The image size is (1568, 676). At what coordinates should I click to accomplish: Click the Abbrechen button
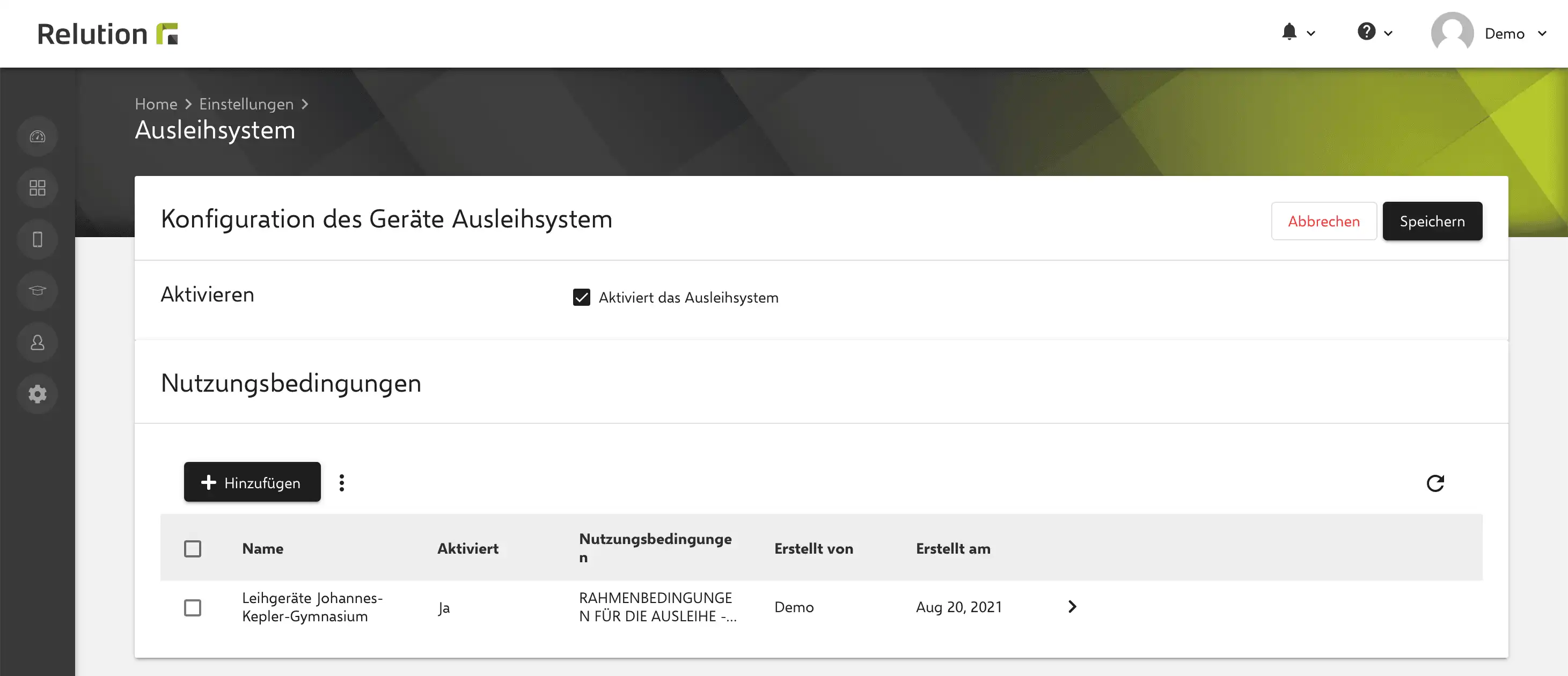pyautogui.click(x=1323, y=221)
